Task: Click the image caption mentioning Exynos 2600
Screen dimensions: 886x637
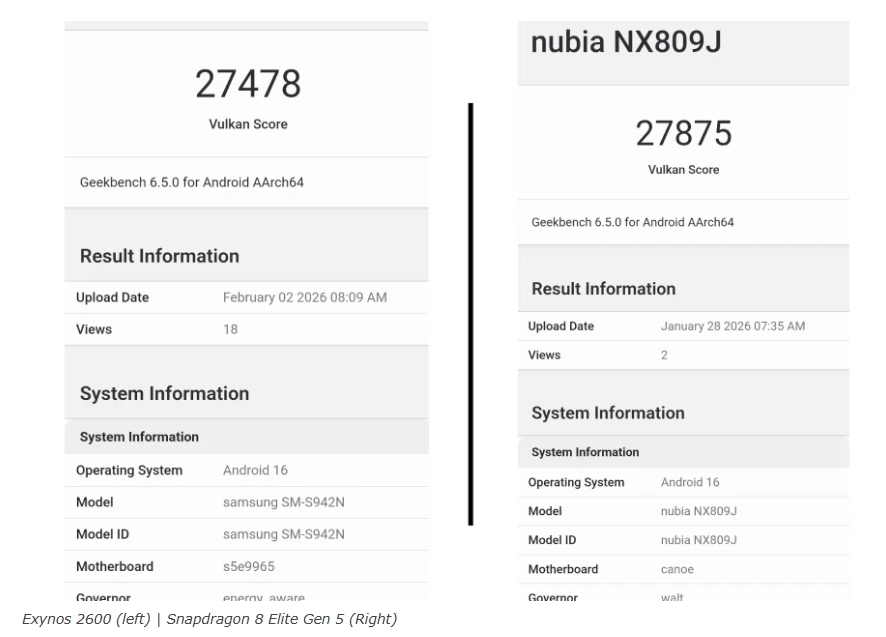Action: [209, 619]
